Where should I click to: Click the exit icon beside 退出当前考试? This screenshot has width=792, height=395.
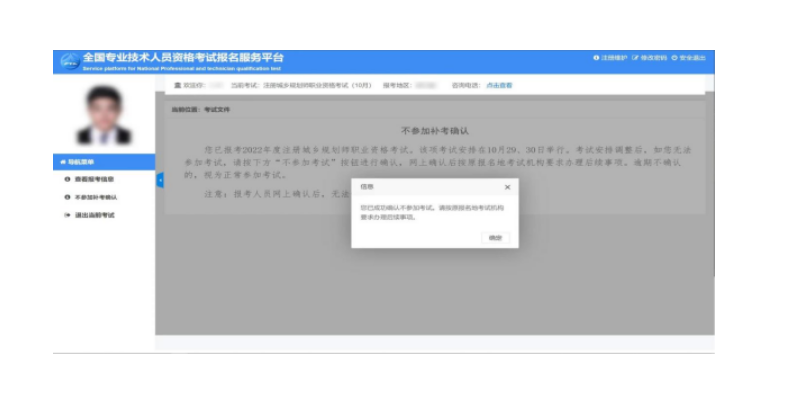[x=67, y=215]
